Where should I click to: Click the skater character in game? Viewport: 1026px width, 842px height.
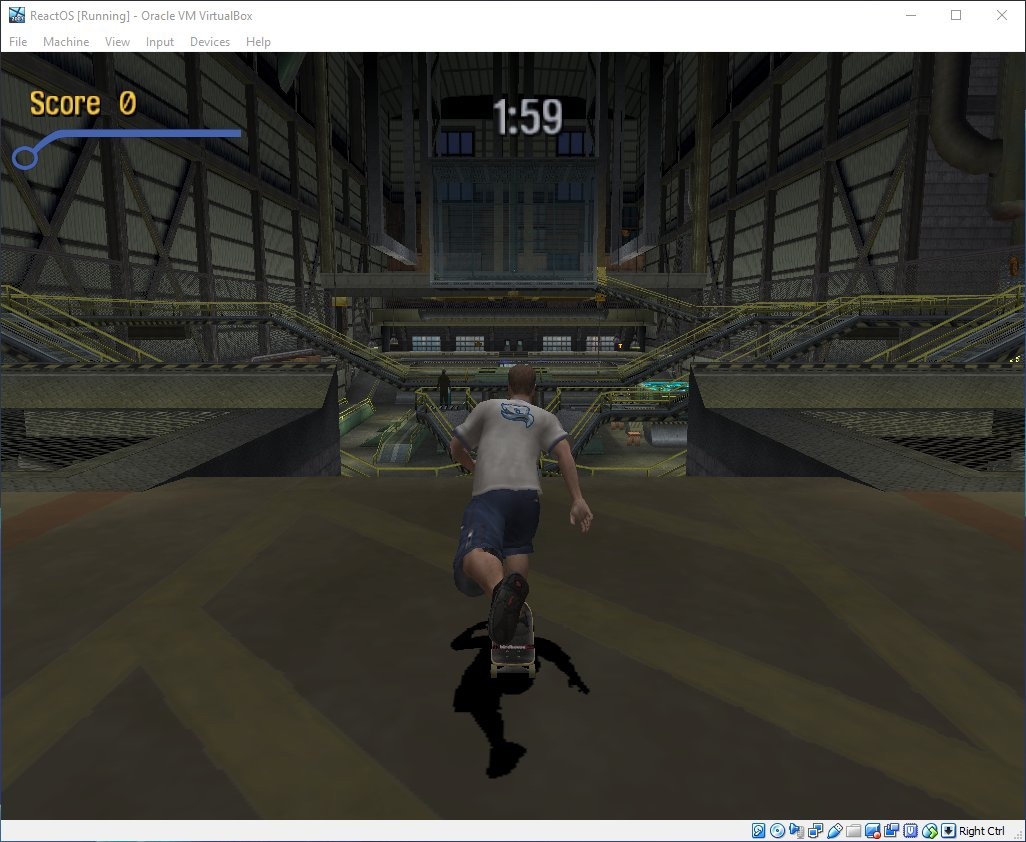(x=517, y=523)
